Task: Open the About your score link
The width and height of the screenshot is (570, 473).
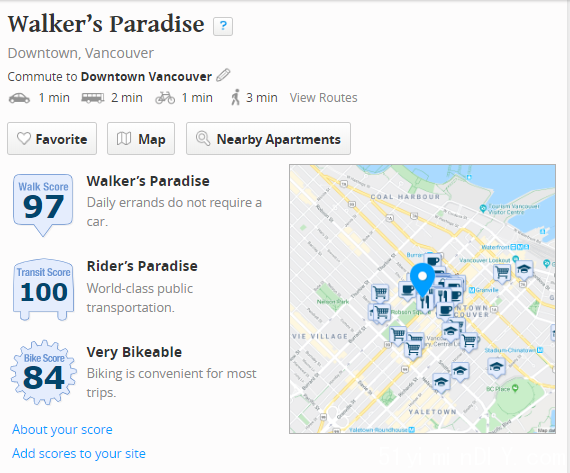Action: pos(62,429)
